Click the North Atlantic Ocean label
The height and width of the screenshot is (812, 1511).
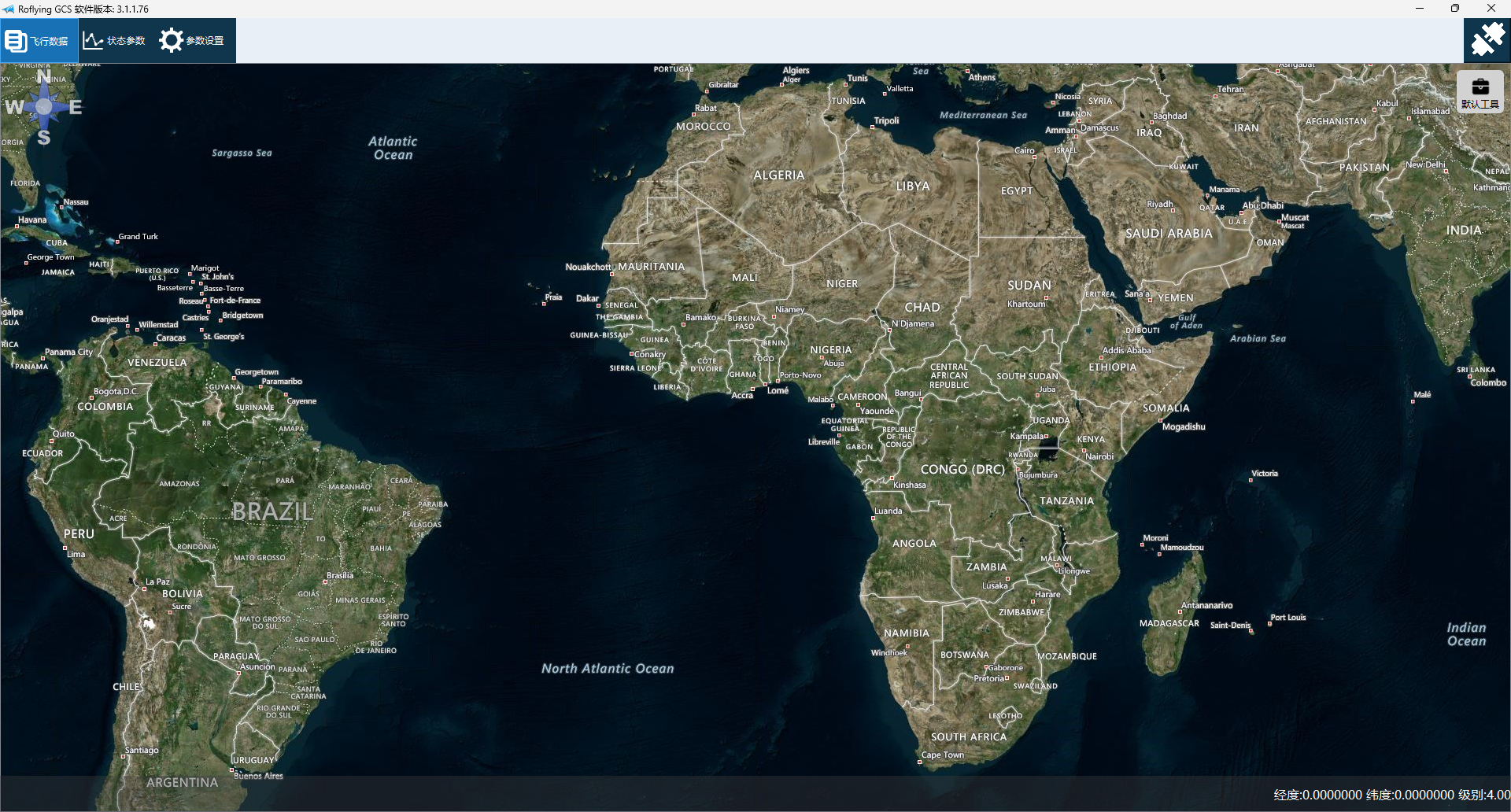point(608,669)
